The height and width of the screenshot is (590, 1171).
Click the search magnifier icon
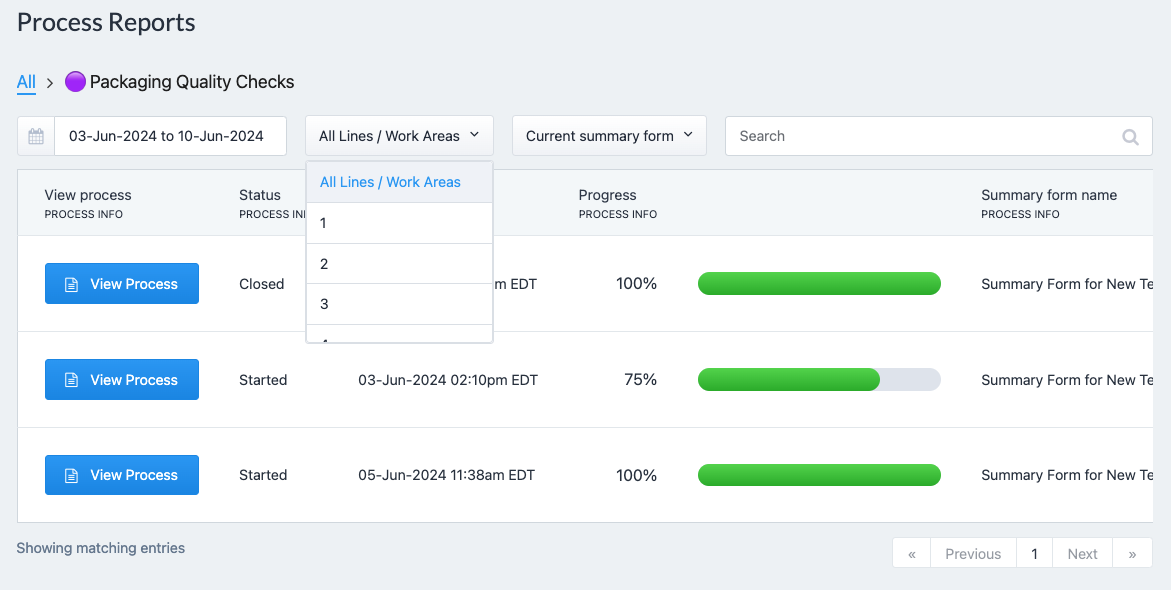click(x=1131, y=137)
